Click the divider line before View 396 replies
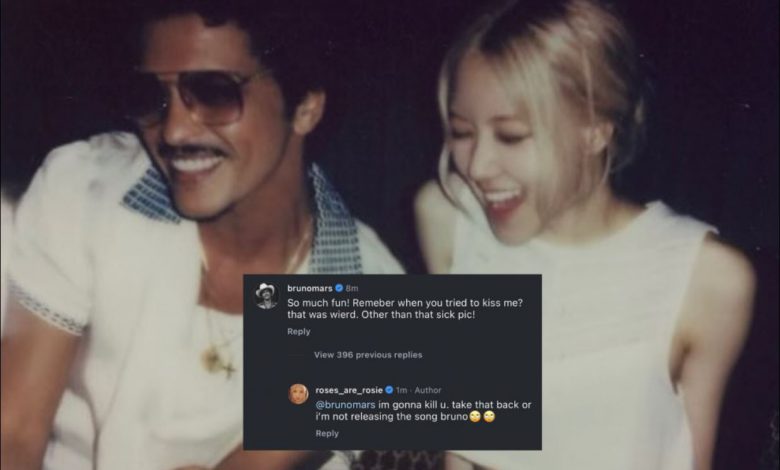This screenshot has width=780, height=470. point(297,355)
